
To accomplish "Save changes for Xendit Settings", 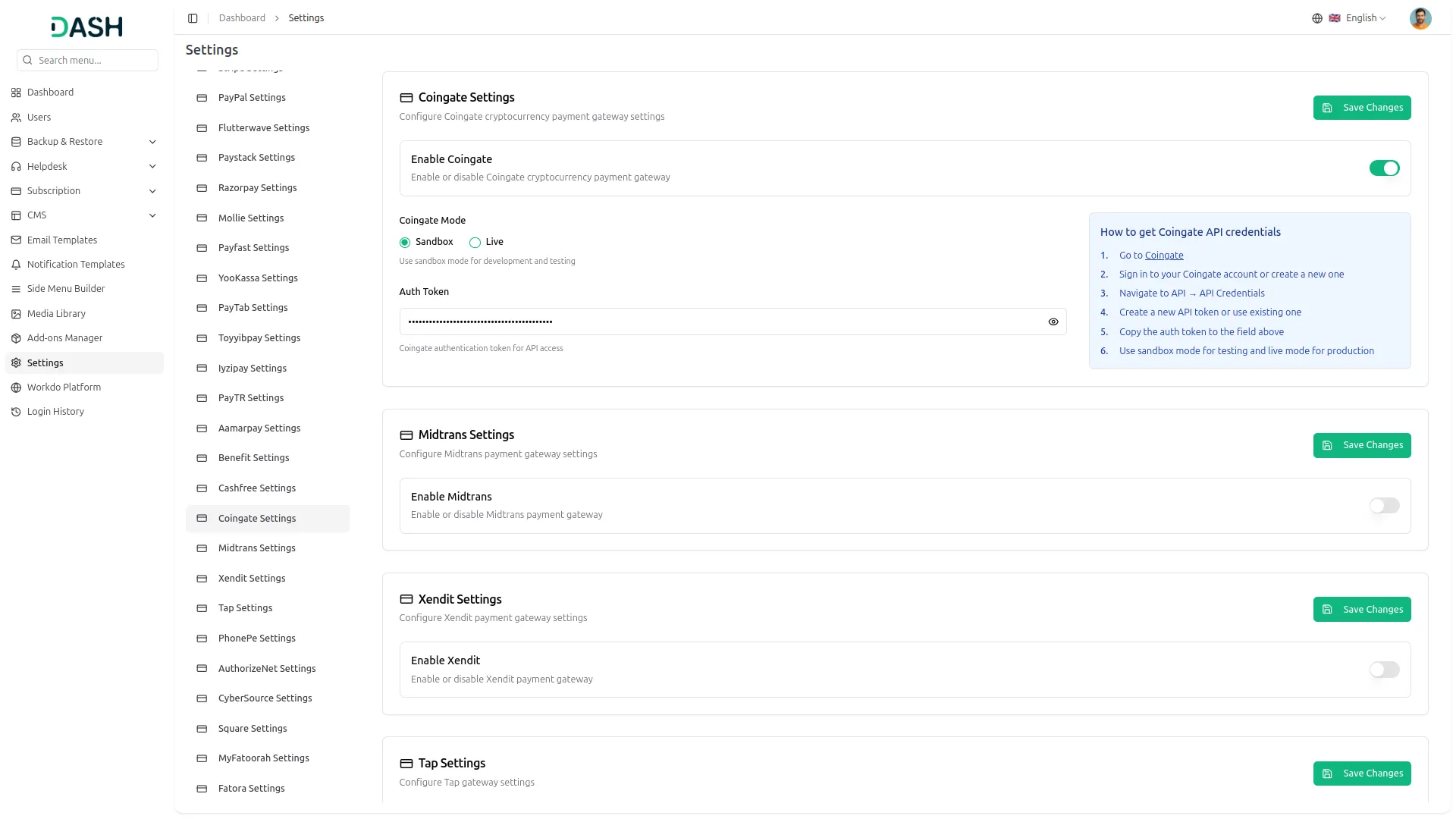I will pyautogui.click(x=1362, y=610).
